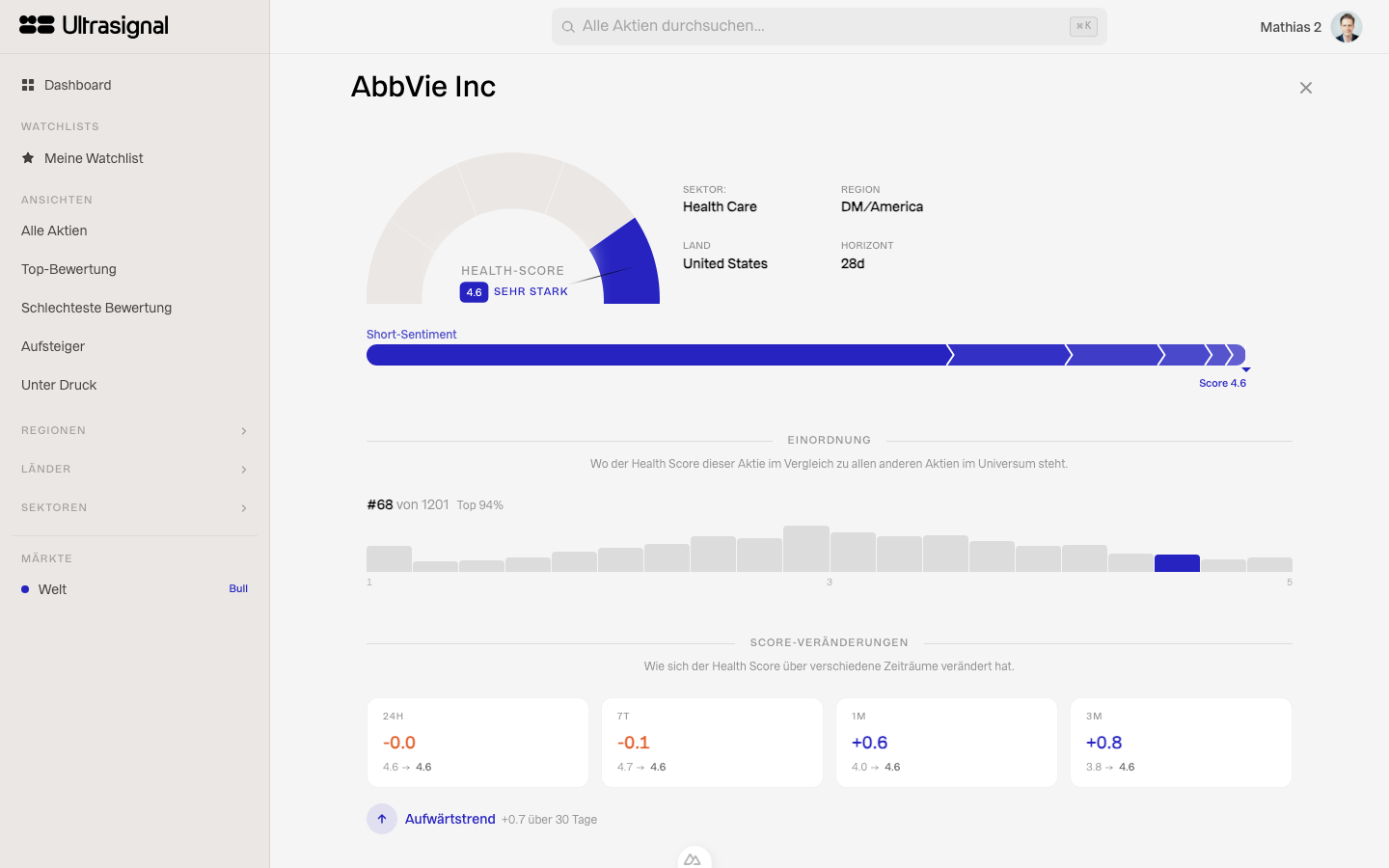Screen dimensions: 1389x868
Task: Click the Mathias 2 account name
Action: 1291,27
